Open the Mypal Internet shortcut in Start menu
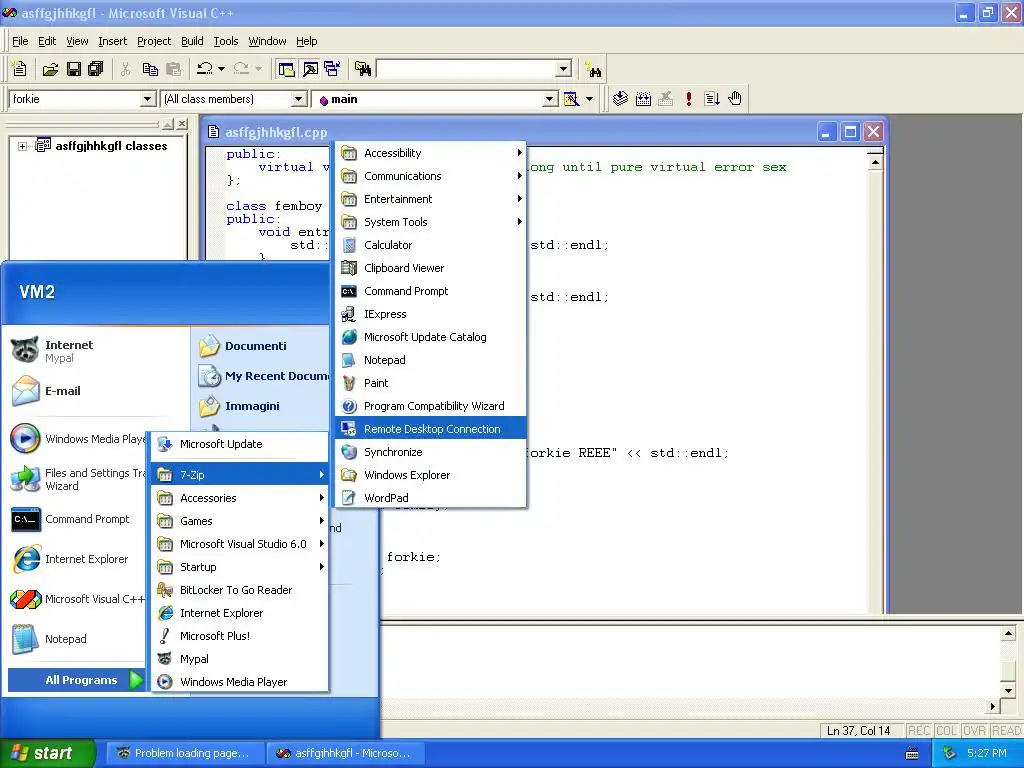The image size is (1024, 768). coord(98,351)
